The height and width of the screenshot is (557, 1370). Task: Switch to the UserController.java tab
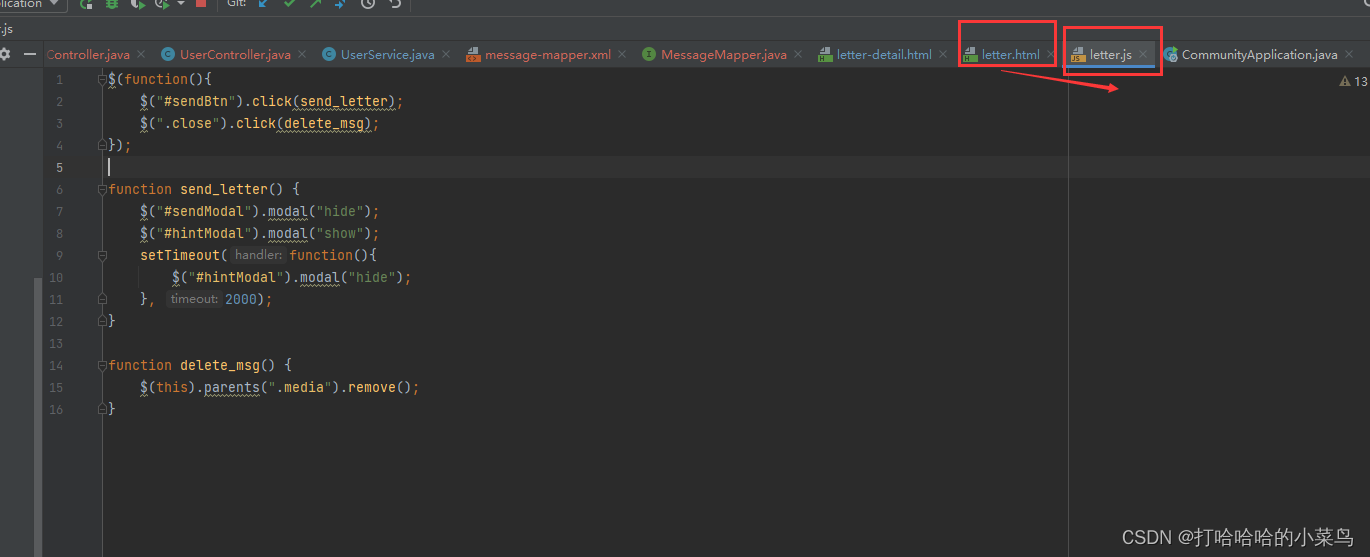235,55
